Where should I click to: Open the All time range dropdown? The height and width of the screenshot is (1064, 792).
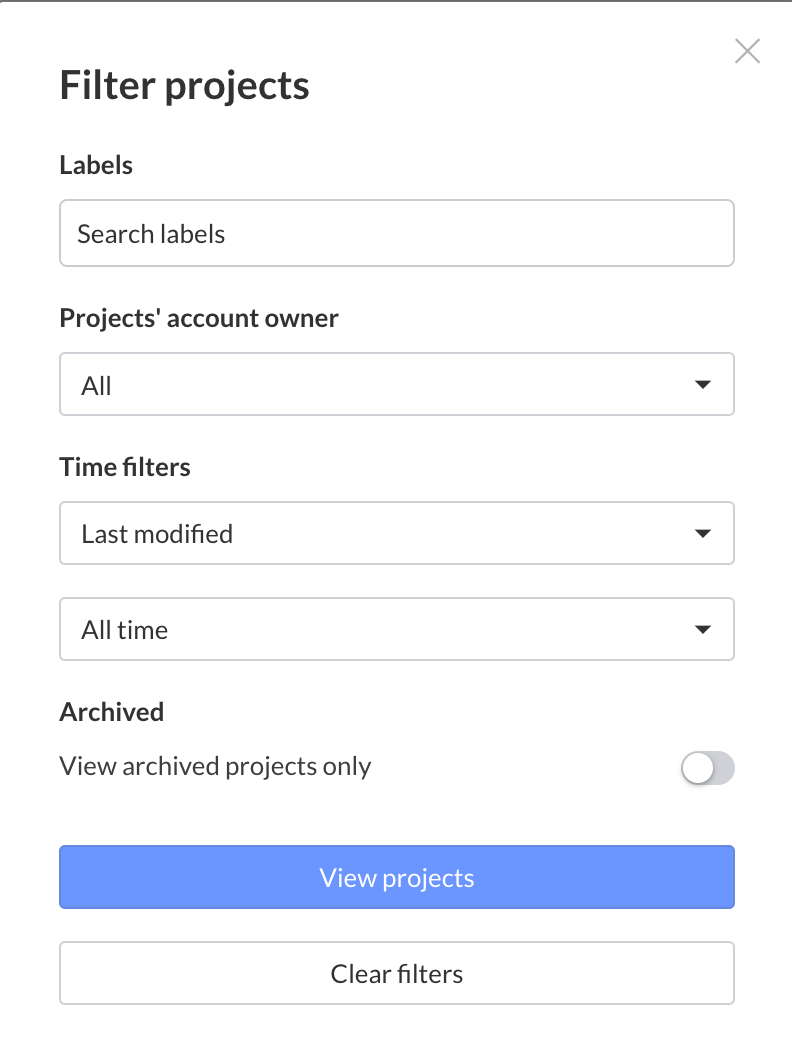tap(397, 629)
